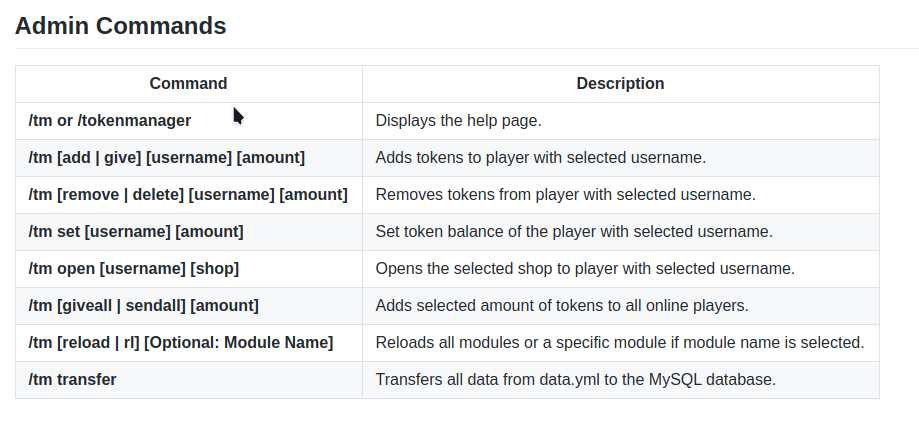Select the /tm or /tokenmanager command cell
This screenshot has width=919, height=424.
click(110, 121)
